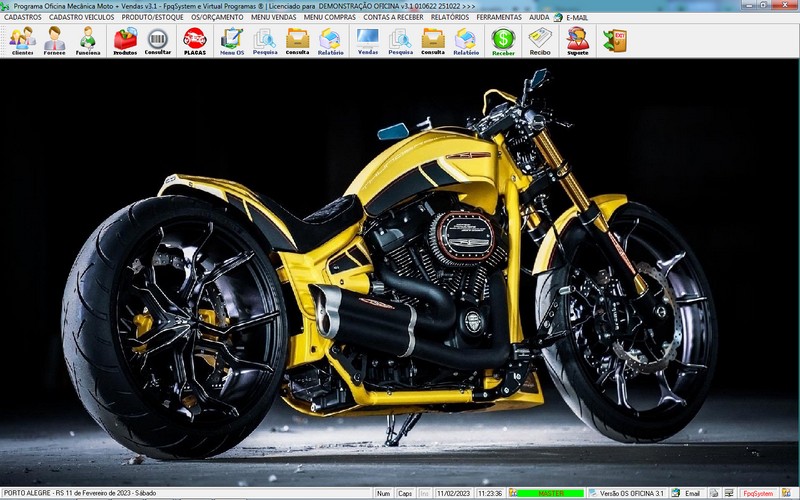
Task: Open the RELATÓRIOS menu
Action: 449,17
